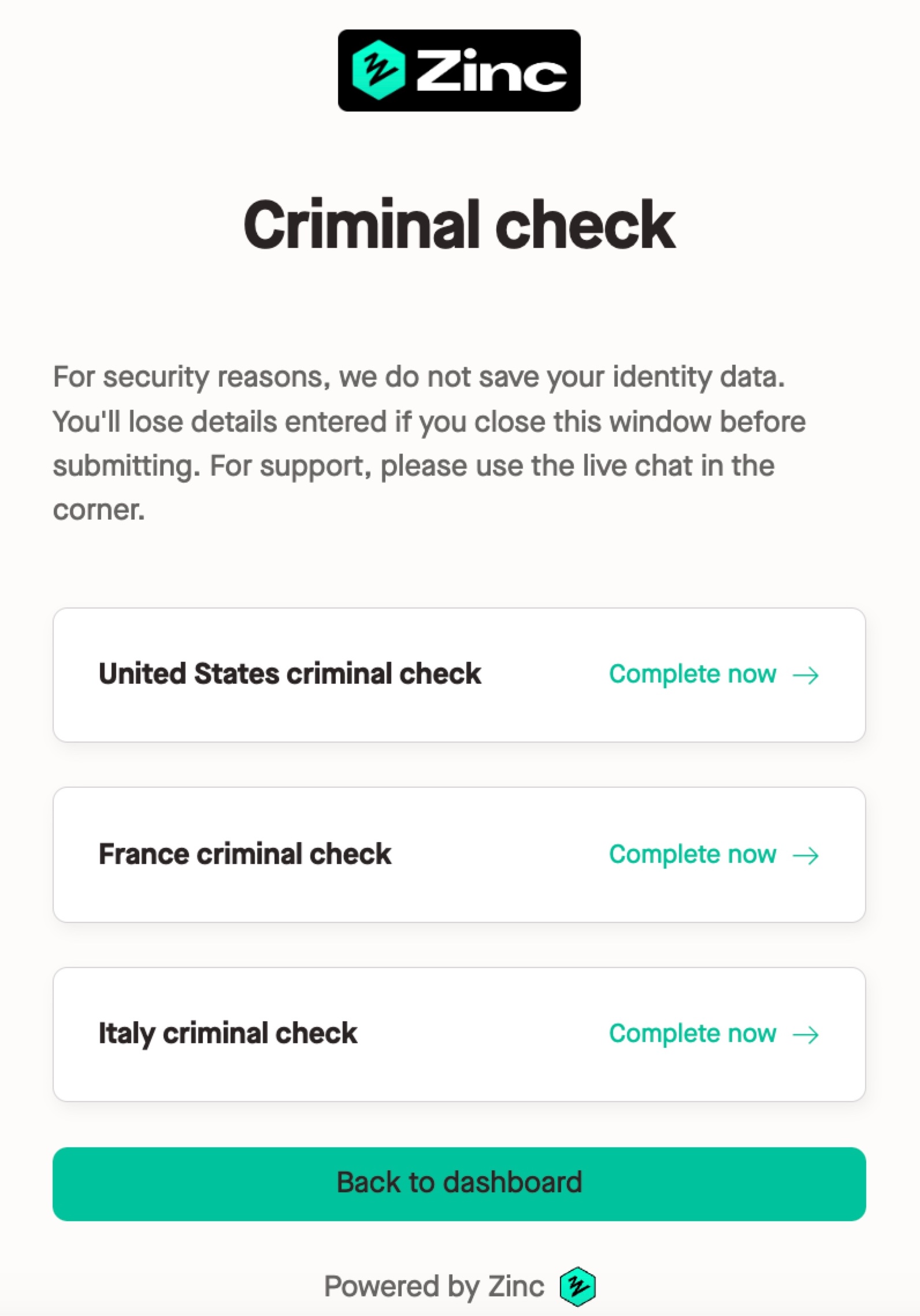Click the green hexagon in Zinc logo
Image resolution: width=920 pixels, height=1316 pixels.
(379, 71)
